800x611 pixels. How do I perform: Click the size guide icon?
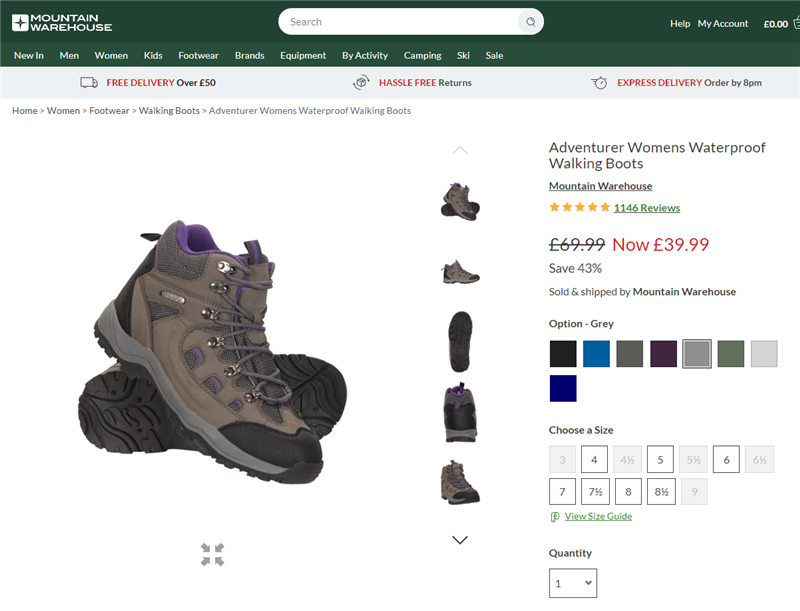coord(555,517)
